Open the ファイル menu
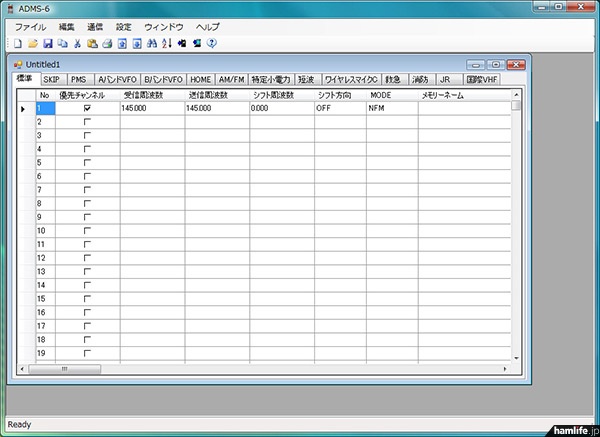The height and width of the screenshot is (437, 600). pyautogui.click(x=30, y=27)
